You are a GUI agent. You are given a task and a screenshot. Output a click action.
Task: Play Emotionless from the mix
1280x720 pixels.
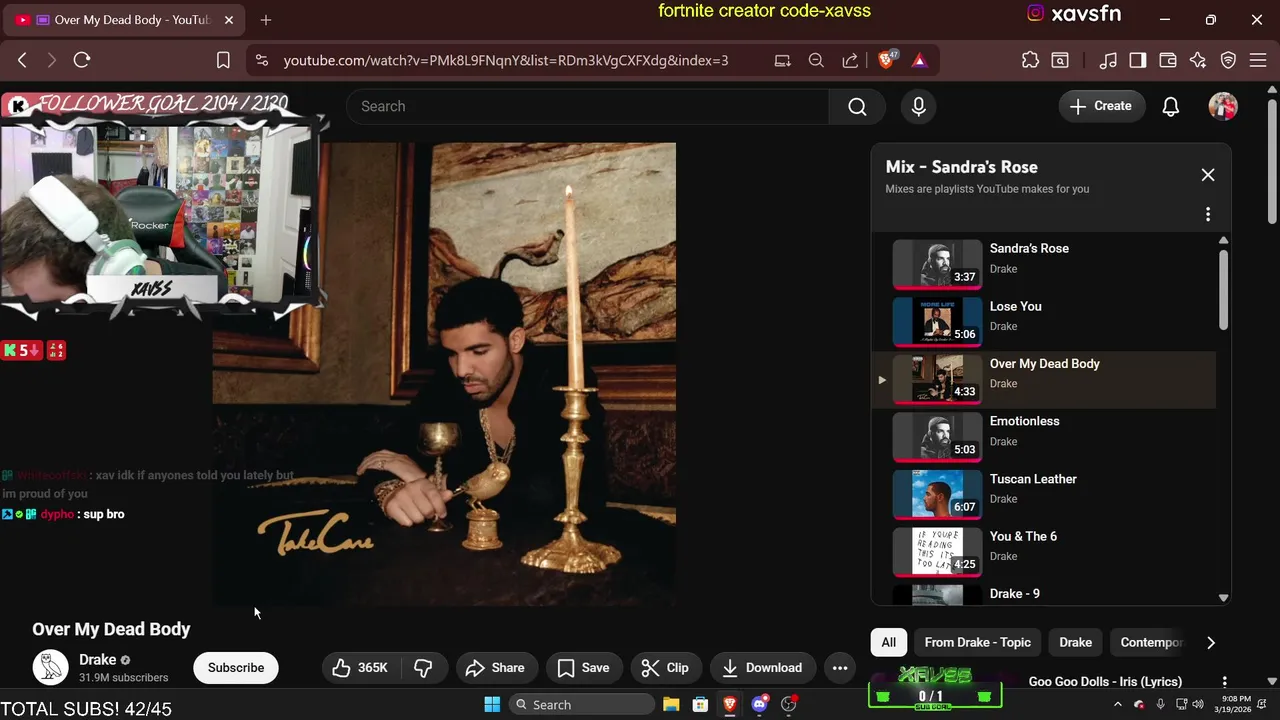click(1044, 436)
